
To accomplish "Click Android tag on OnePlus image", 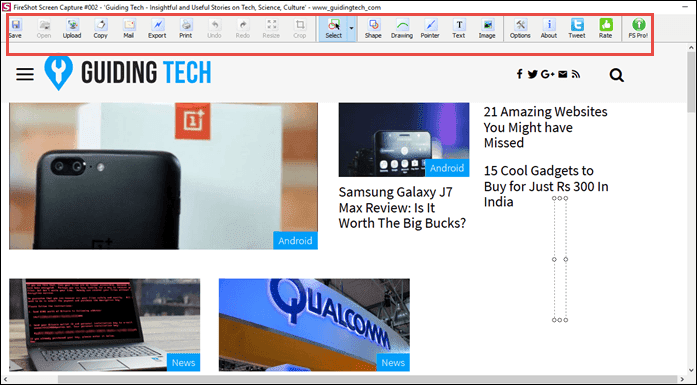I will [x=295, y=241].
